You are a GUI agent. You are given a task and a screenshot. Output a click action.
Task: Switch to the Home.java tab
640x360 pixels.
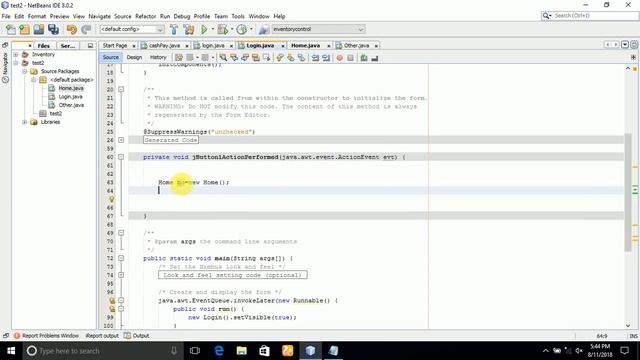click(305, 46)
